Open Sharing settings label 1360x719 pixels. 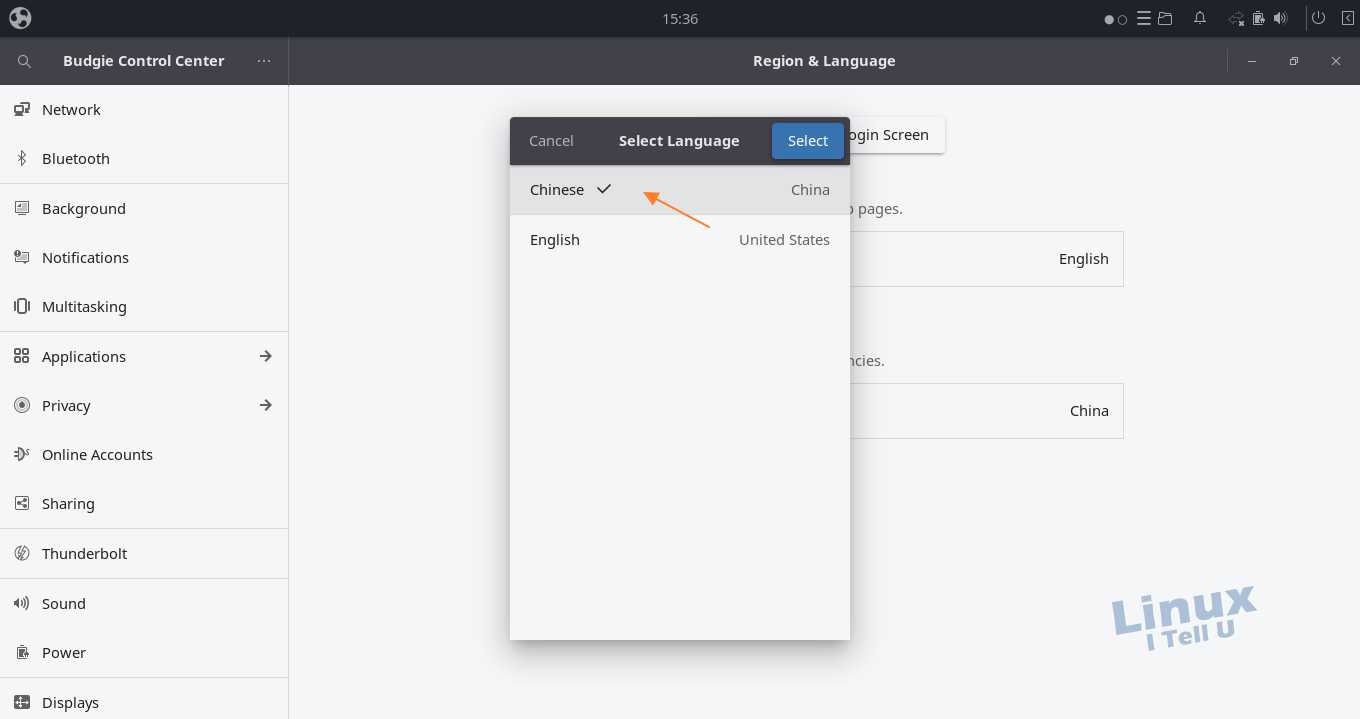pyautogui.click(x=68, y=504)
